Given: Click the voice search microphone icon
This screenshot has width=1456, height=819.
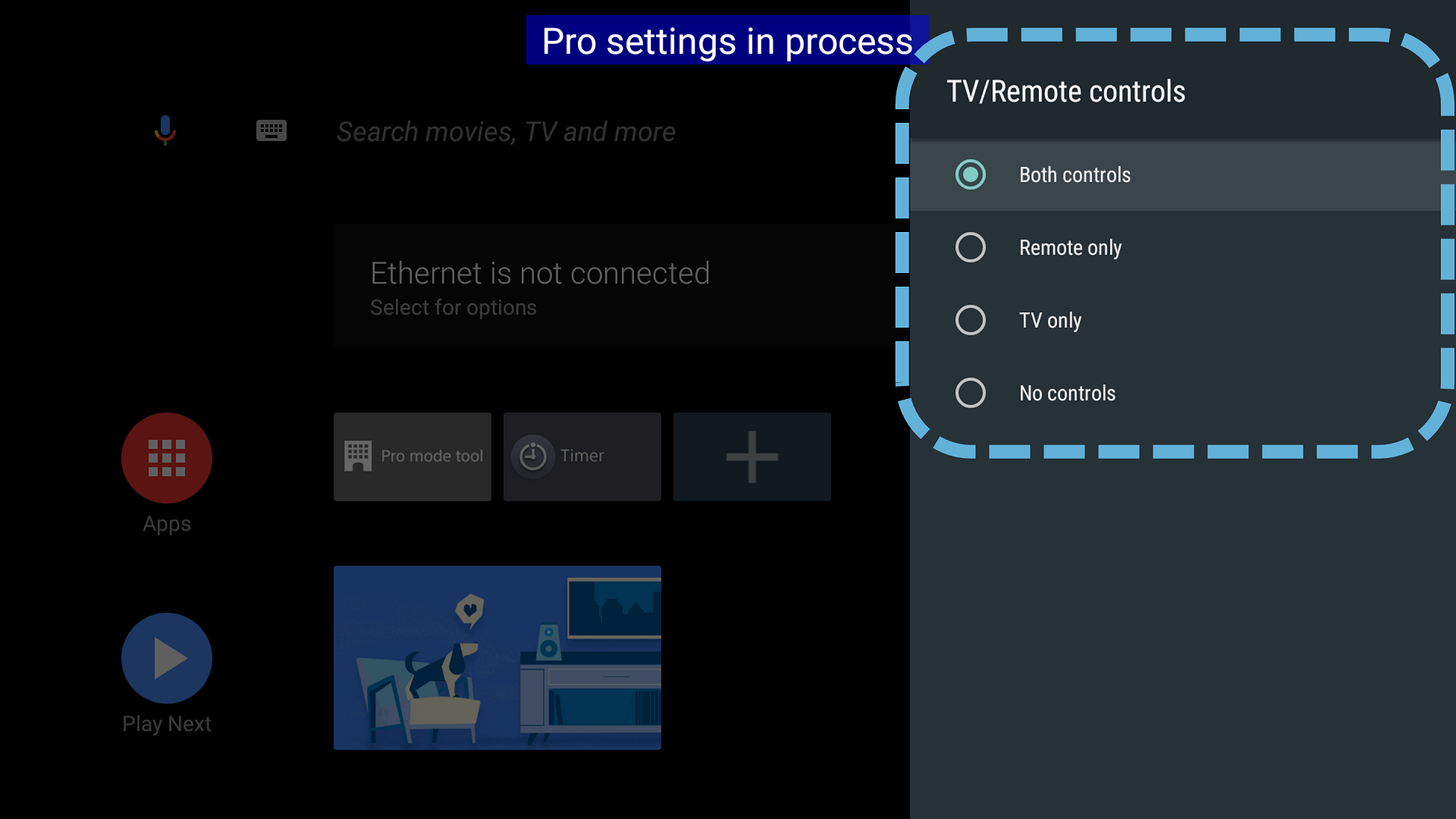Looking at the screenshot, I should [165, 130].
